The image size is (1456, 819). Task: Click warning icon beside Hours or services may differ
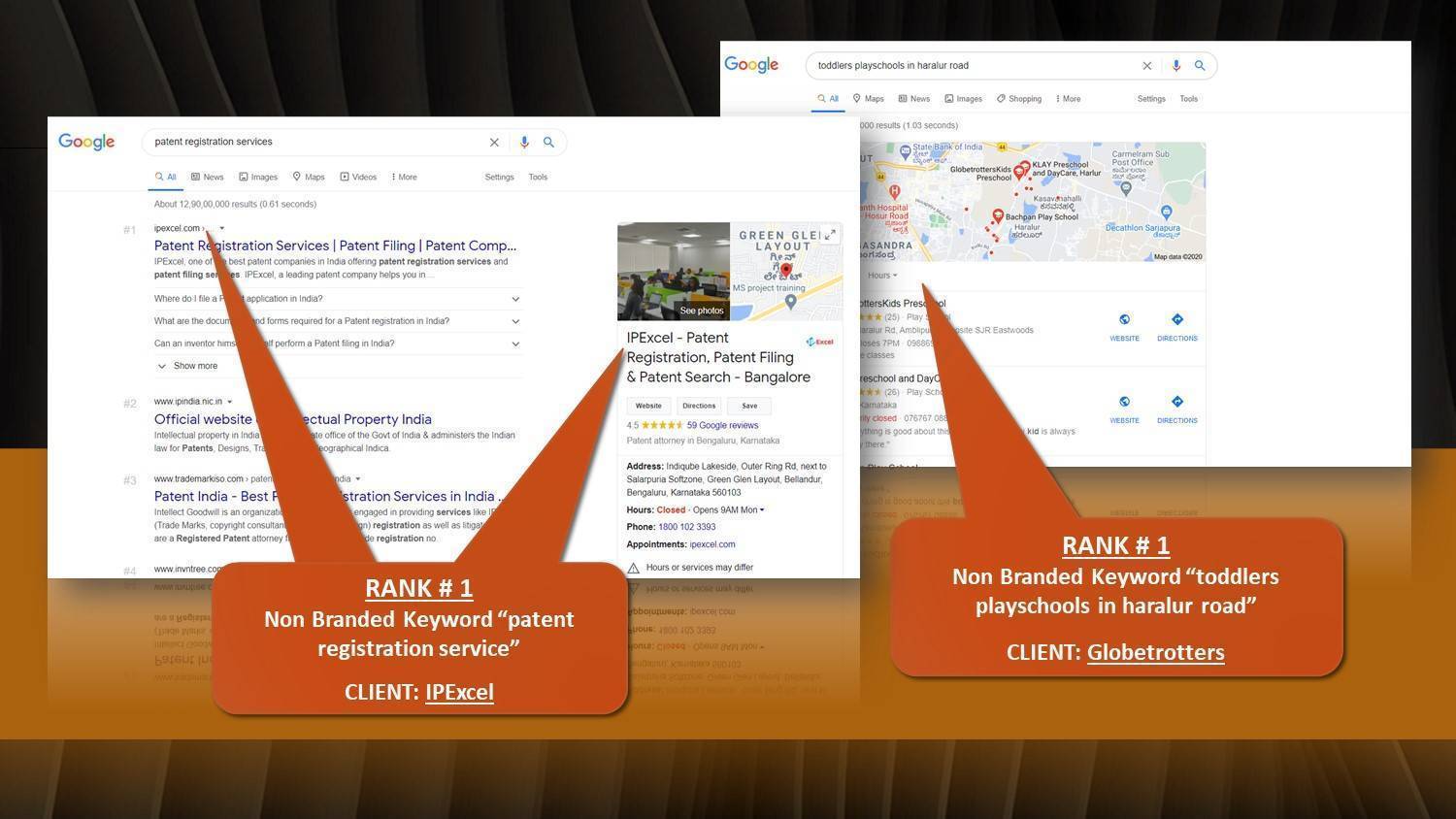[x=633, y=568]
